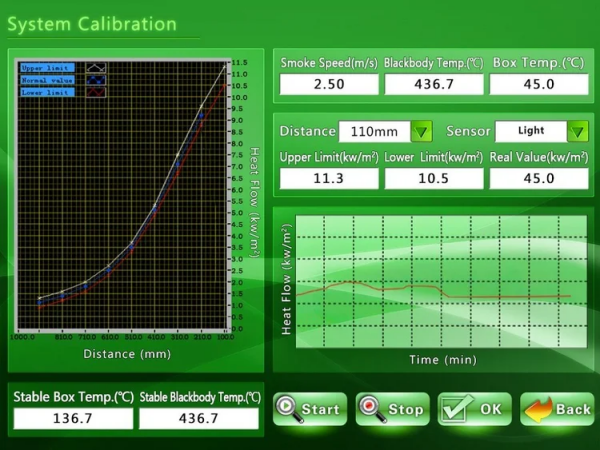Click the '100.0' distance axis tick

226,337
